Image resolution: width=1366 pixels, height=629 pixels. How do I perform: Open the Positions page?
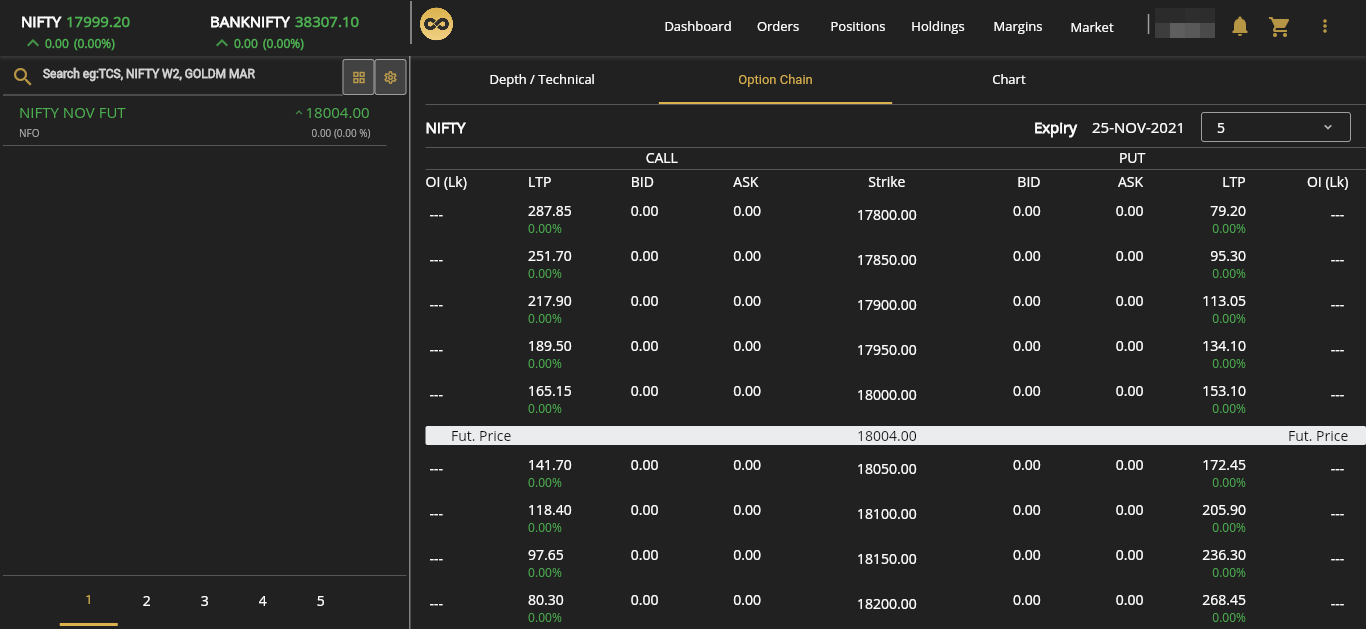click(x=857, y=27)
